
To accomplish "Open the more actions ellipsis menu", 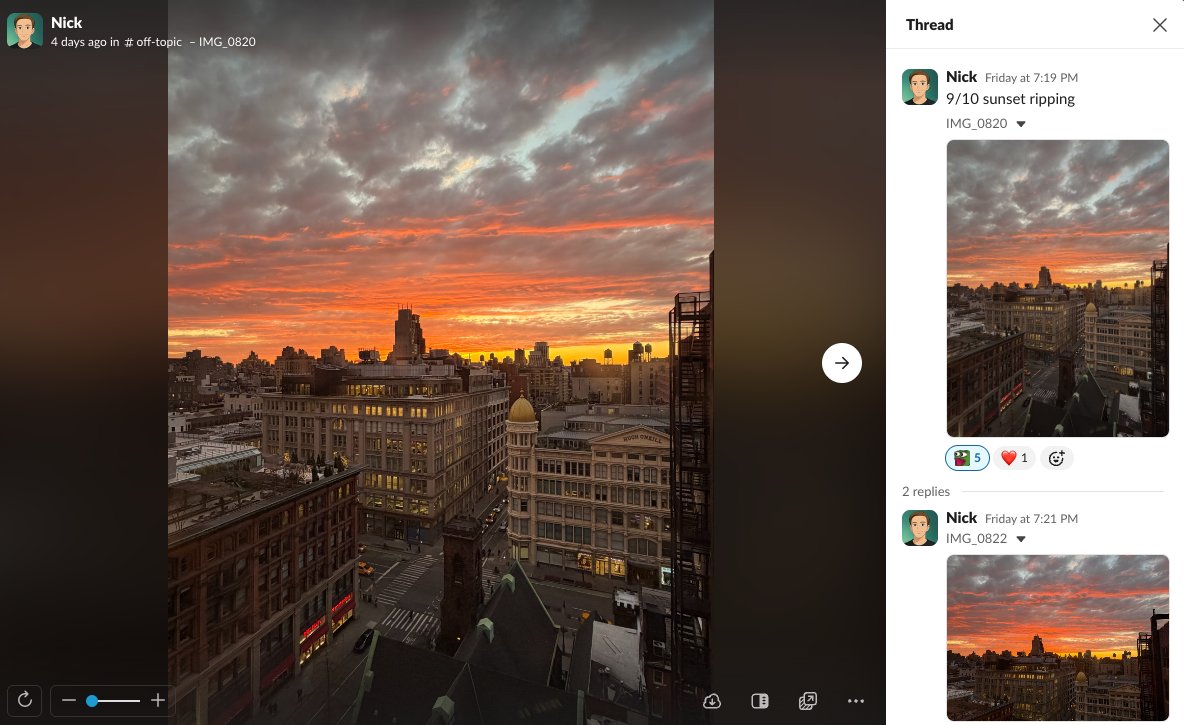I will (856, 701).
